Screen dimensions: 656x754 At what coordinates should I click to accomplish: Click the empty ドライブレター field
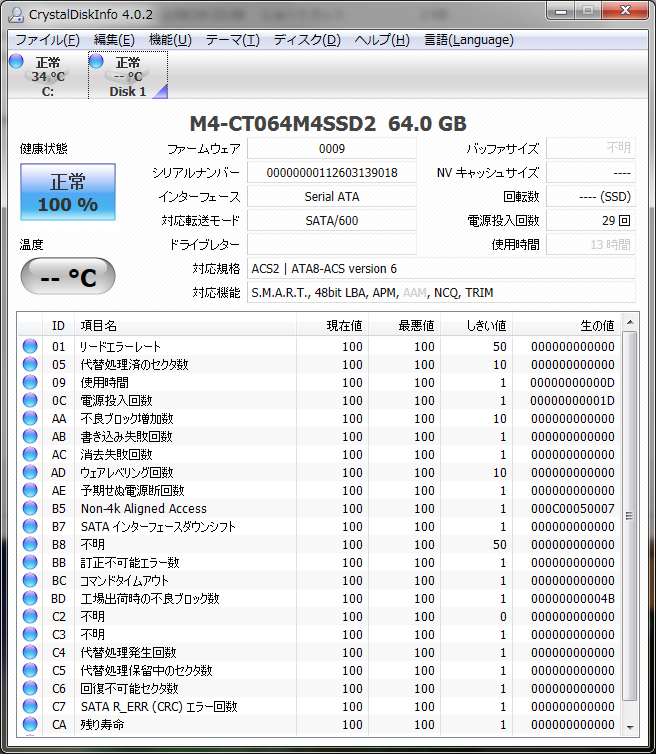pos(332,244)
